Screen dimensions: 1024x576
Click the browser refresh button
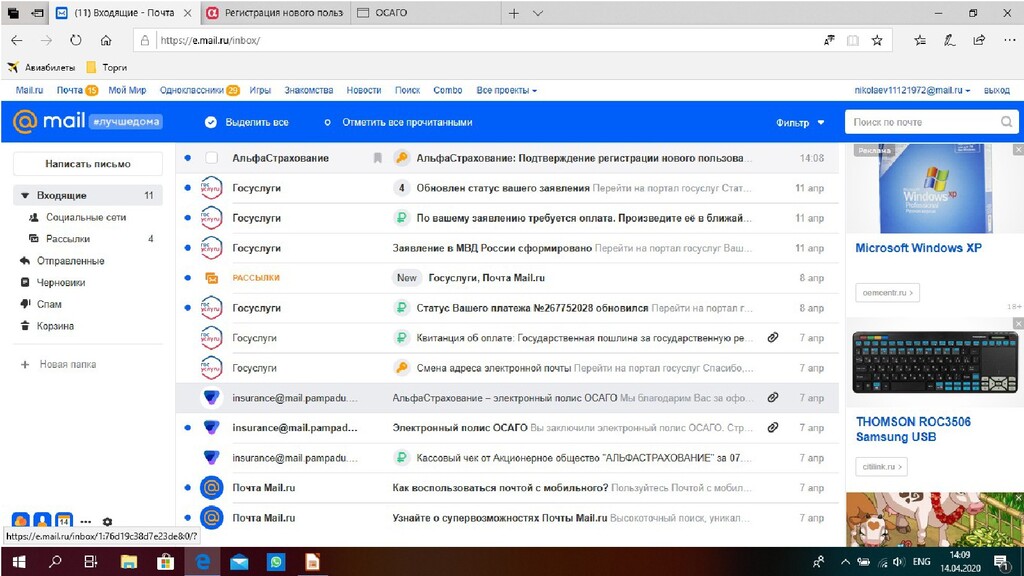tap(76, 40)
